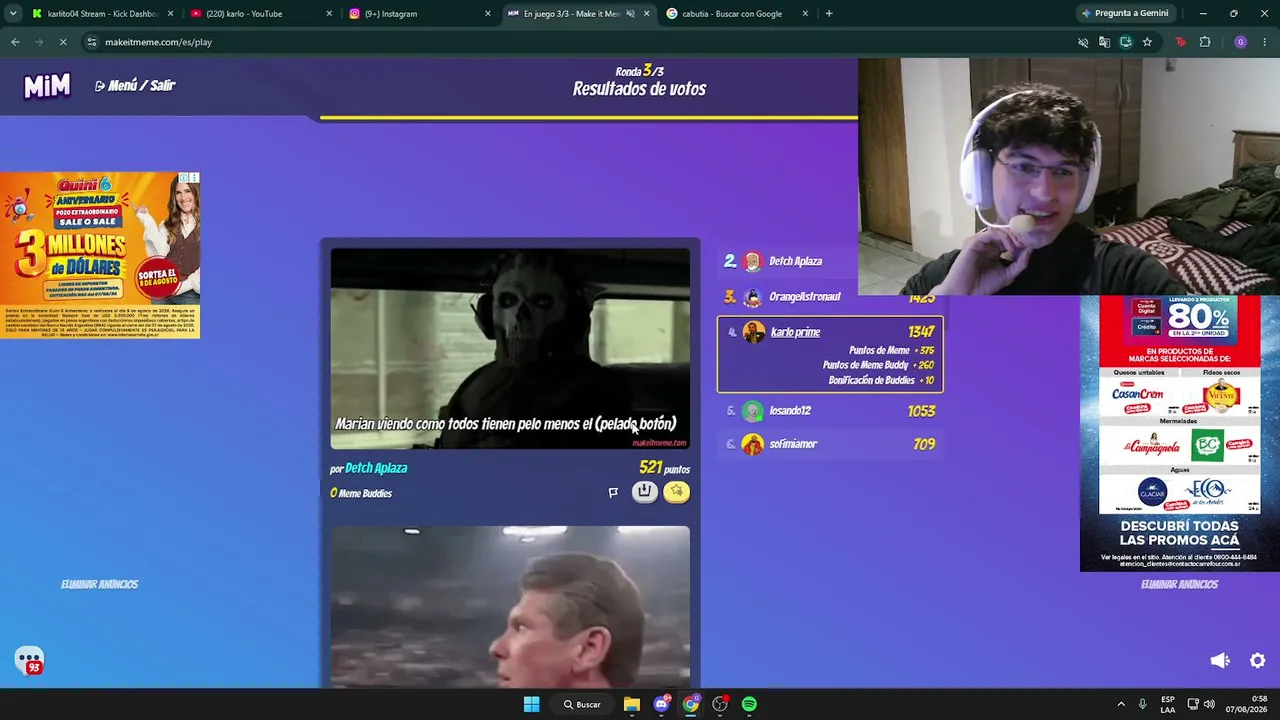
Task: Open a new browser tab
Action: (x=829, y=14)
